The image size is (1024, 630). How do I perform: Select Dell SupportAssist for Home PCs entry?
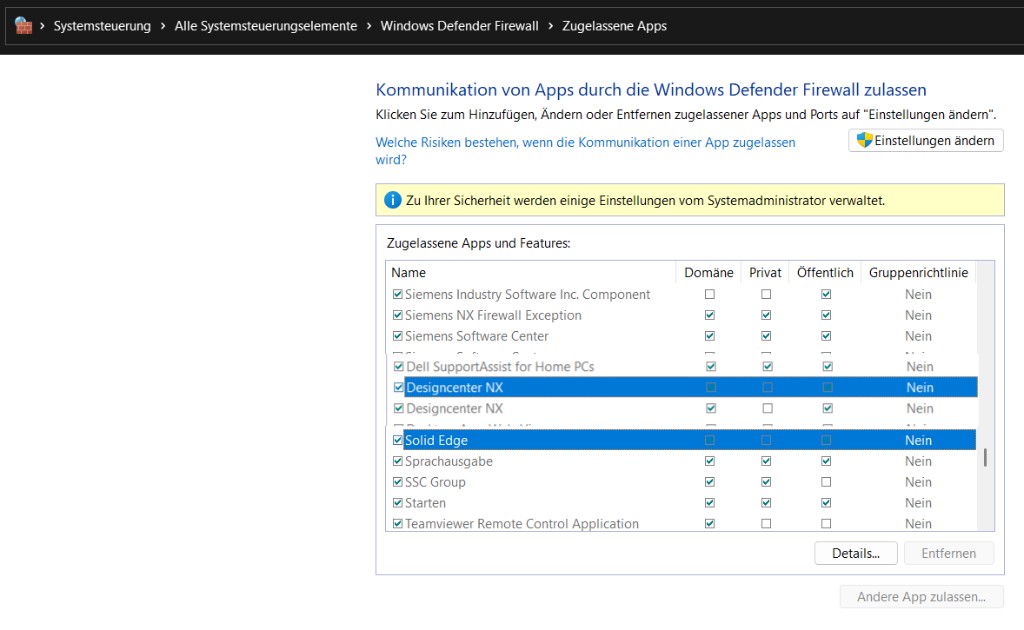coord(500,367)
